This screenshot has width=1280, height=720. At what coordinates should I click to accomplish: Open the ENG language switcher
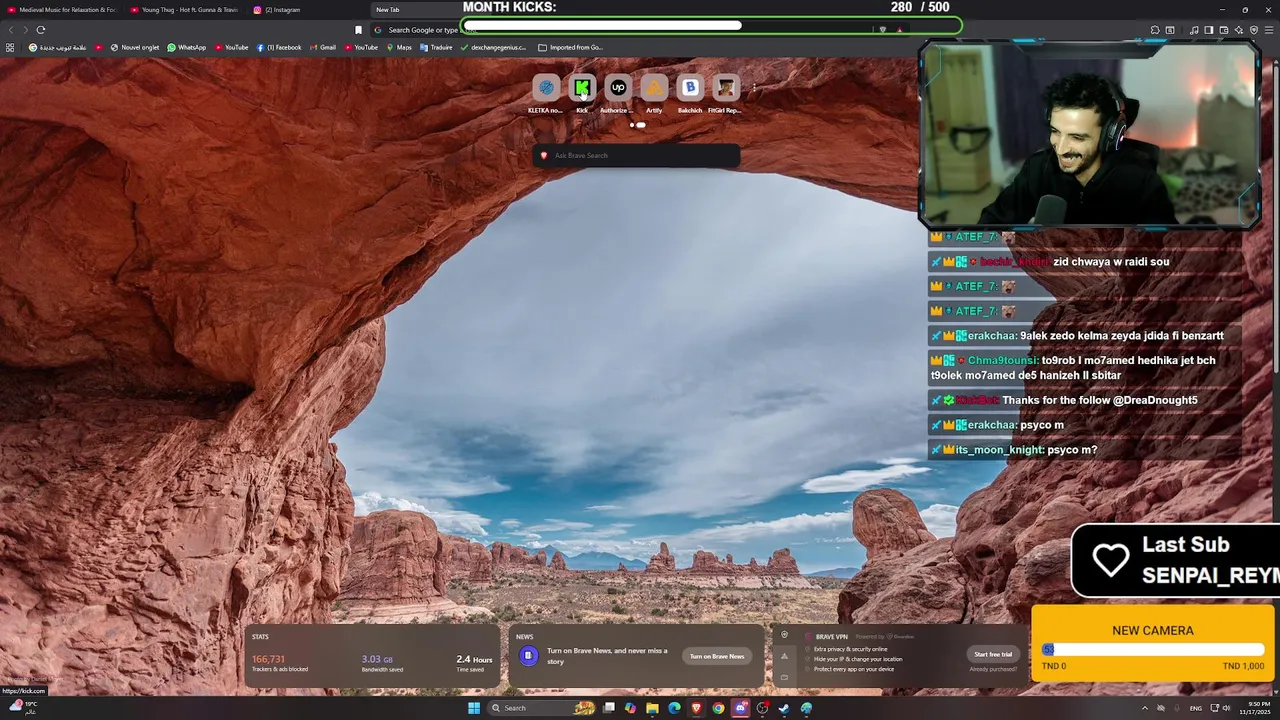[x=1196, y=708]
